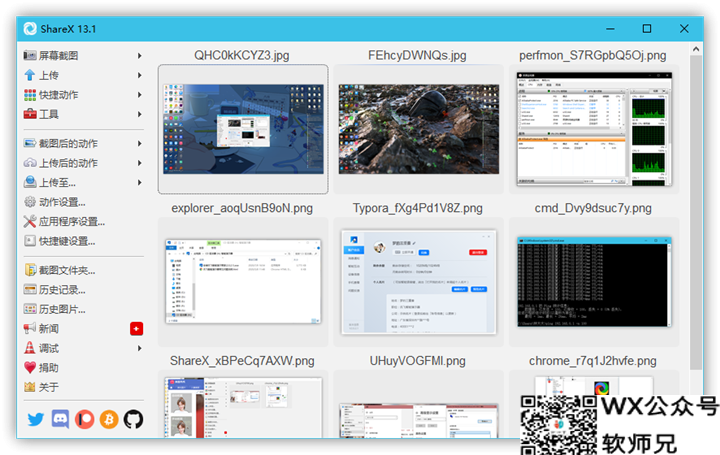This screenshot has width=720, height=455.
Task: Click the 调试 traffic cone icon
Action: 30,348
